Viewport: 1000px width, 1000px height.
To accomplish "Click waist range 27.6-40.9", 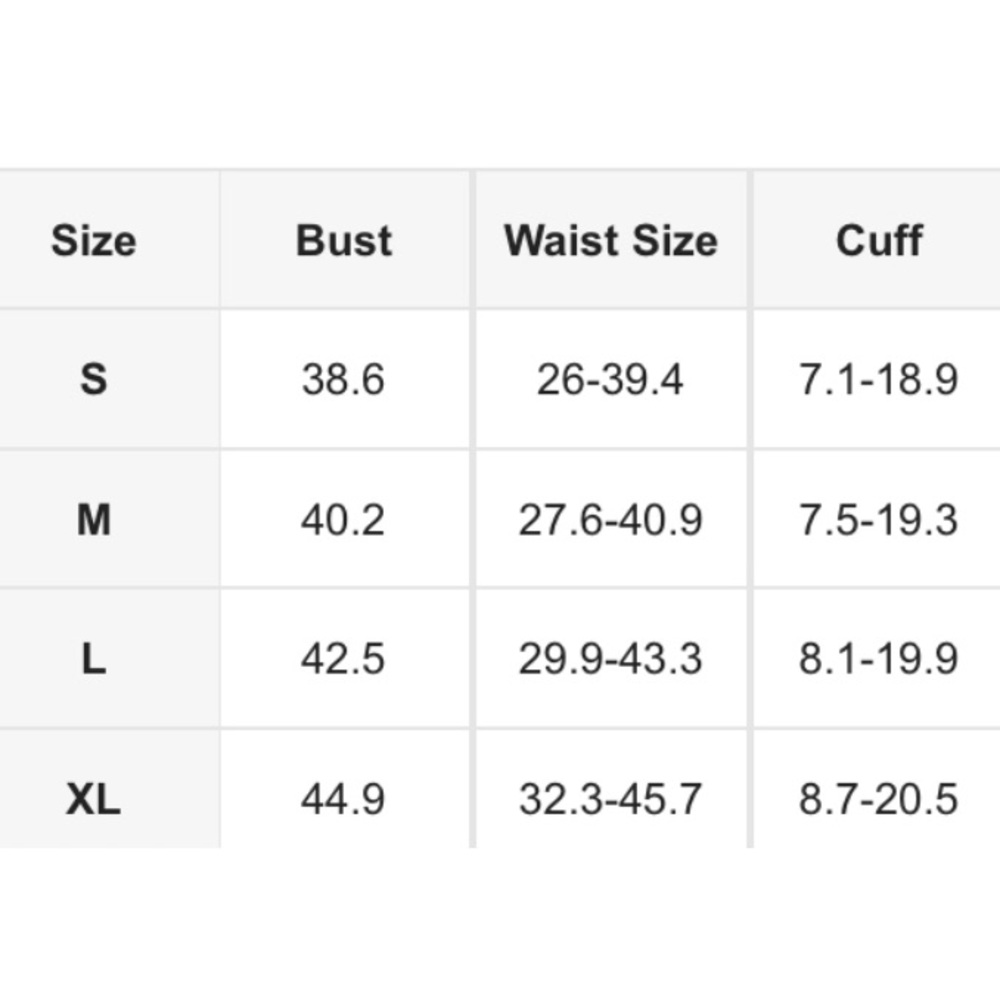I will click(x=610, y=520).
